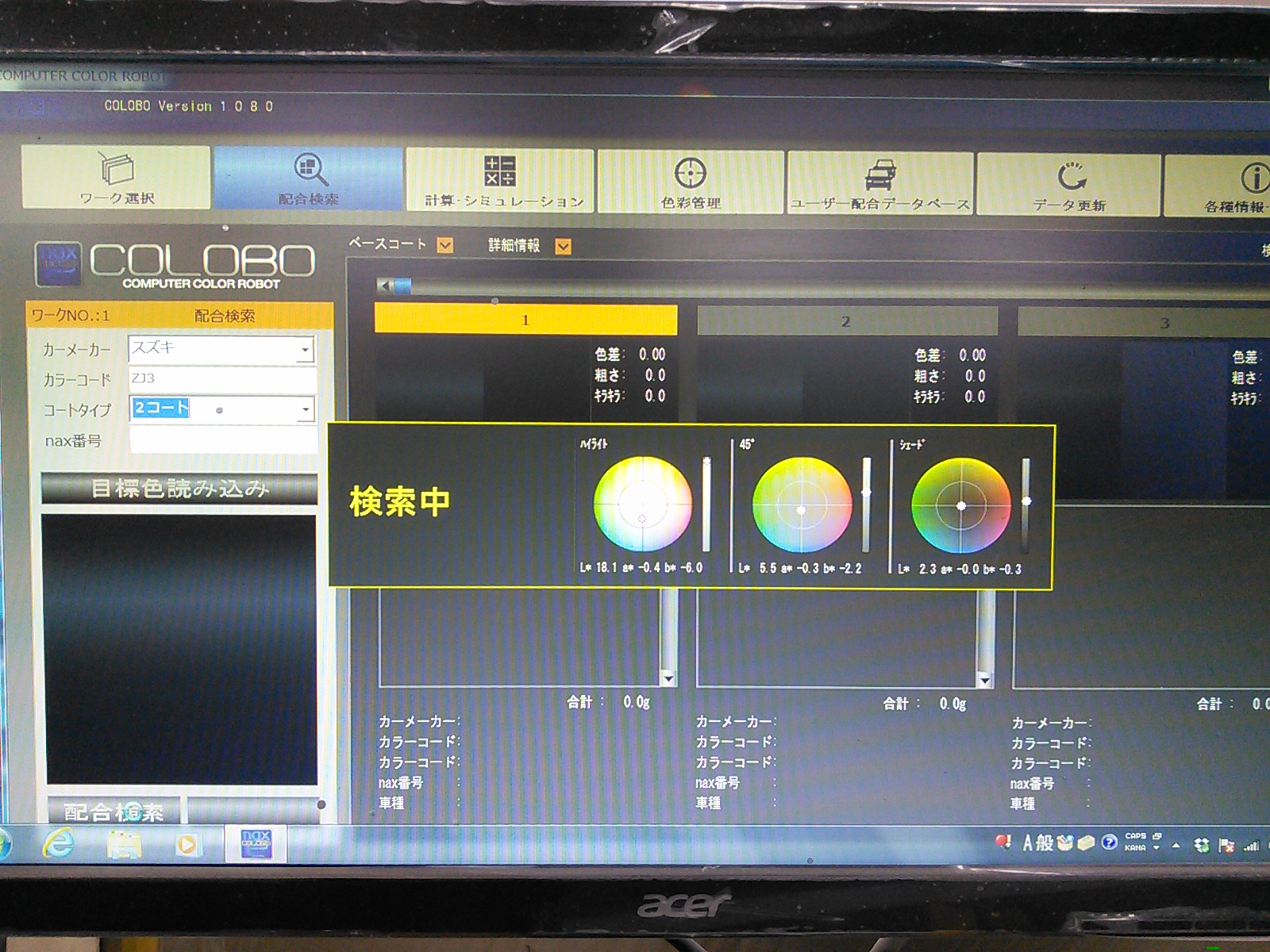Click the COLOBO Version 1.0.8.0 text
Image resolution: width=1270 pixels, height=952 pixels.
189,106
